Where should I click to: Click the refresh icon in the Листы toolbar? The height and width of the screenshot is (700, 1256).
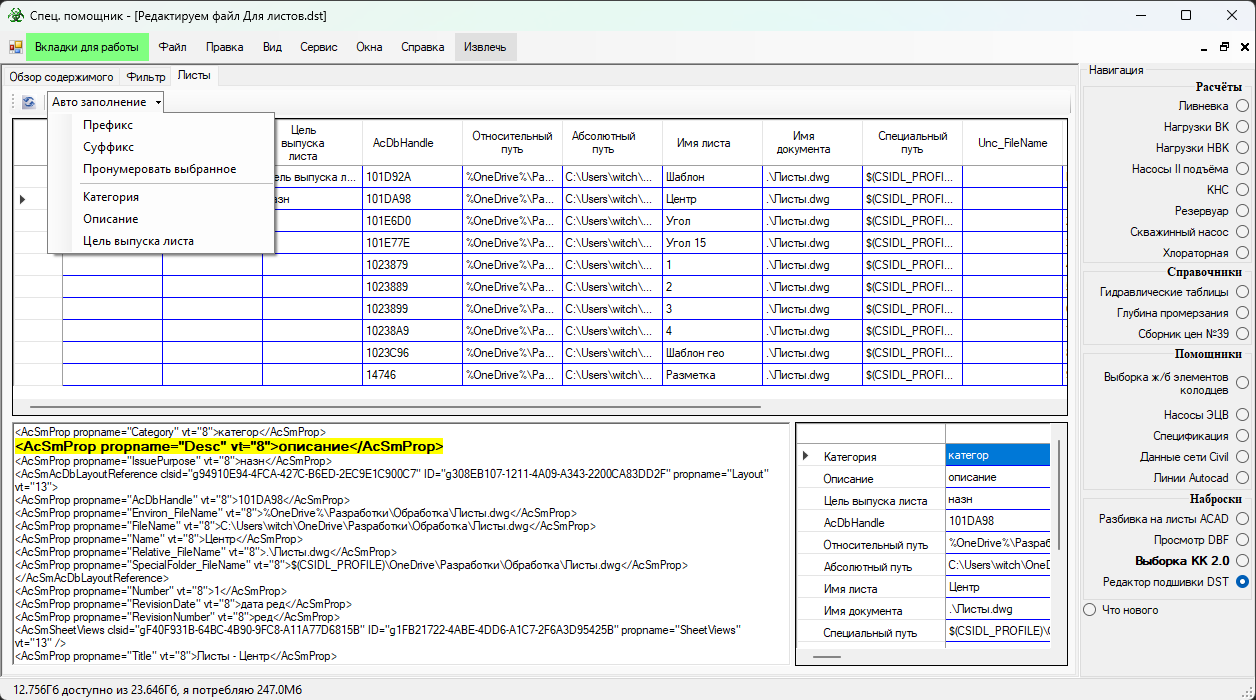click(29, 102)
